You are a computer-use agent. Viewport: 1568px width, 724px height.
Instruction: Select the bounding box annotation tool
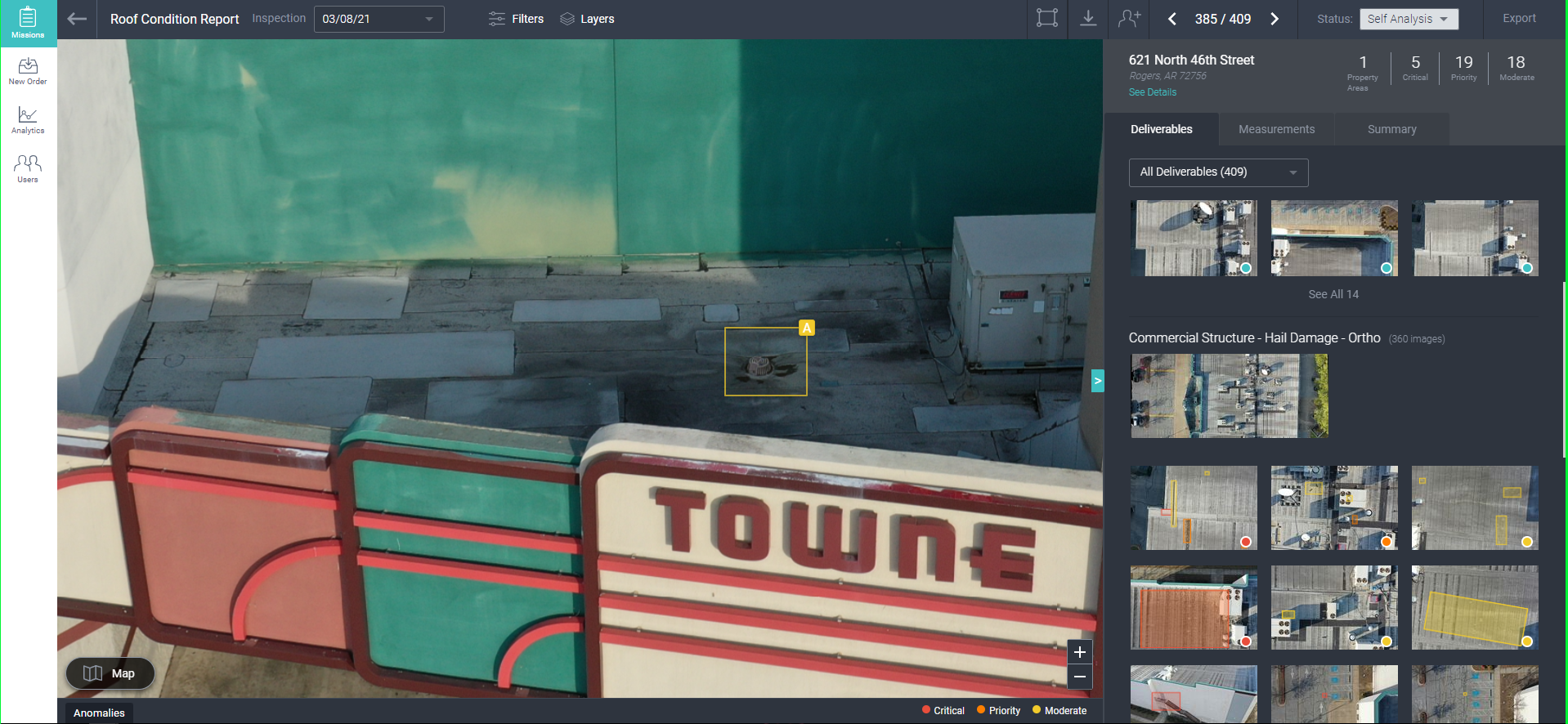coord(1047,19)
